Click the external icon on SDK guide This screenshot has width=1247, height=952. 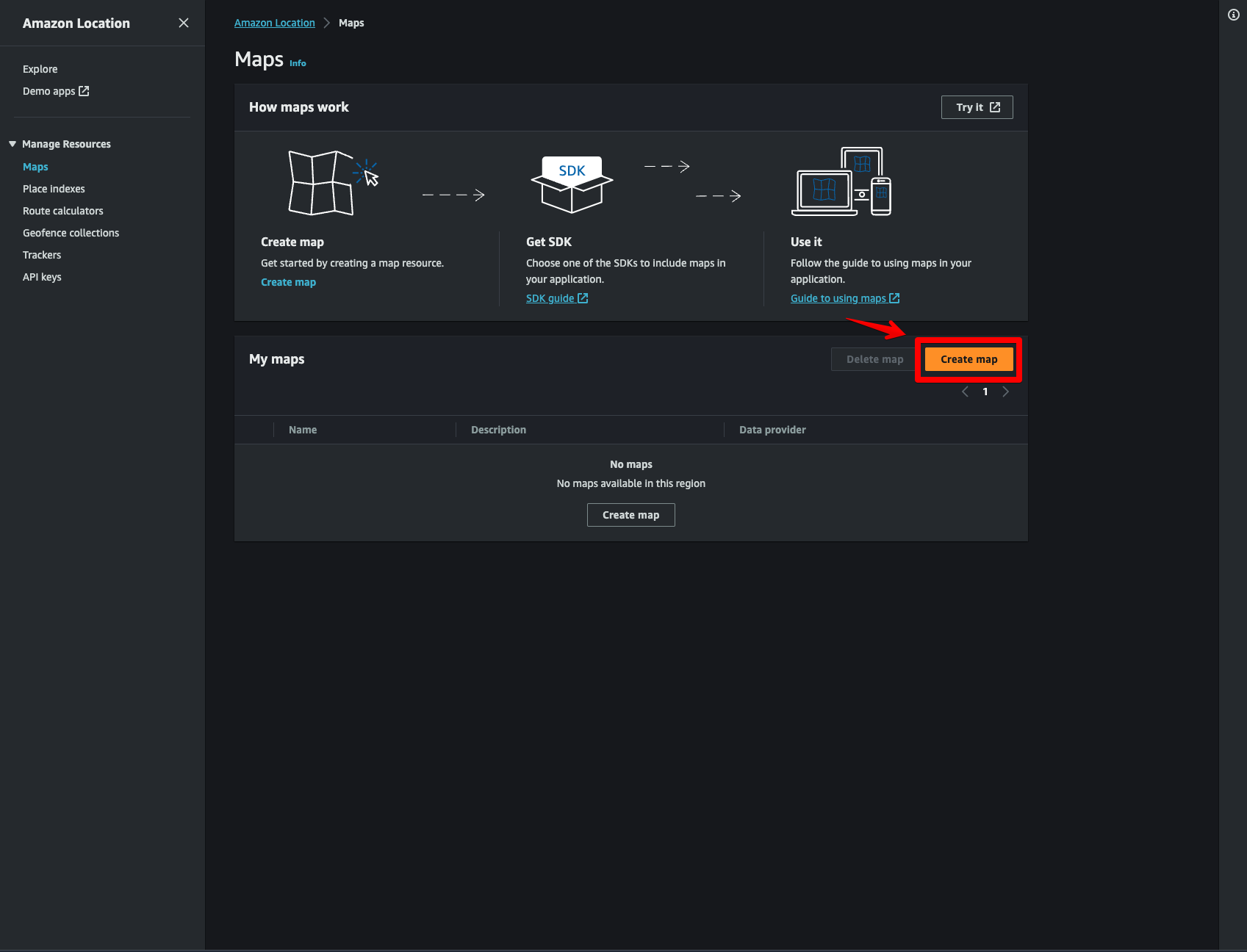pyautogui.click(x=583, y=298)
